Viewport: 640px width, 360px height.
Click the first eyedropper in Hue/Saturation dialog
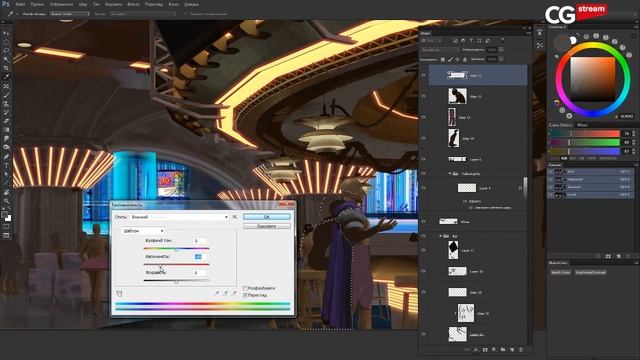coord(217,293)
